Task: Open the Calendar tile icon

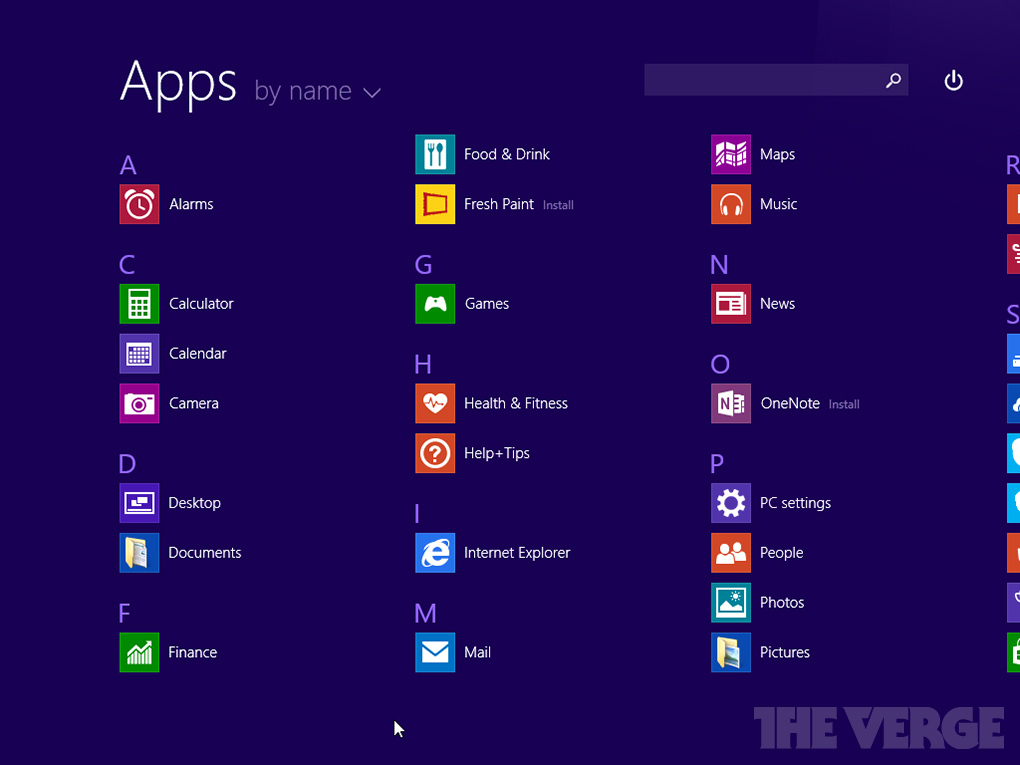Action: pos(139,354)
